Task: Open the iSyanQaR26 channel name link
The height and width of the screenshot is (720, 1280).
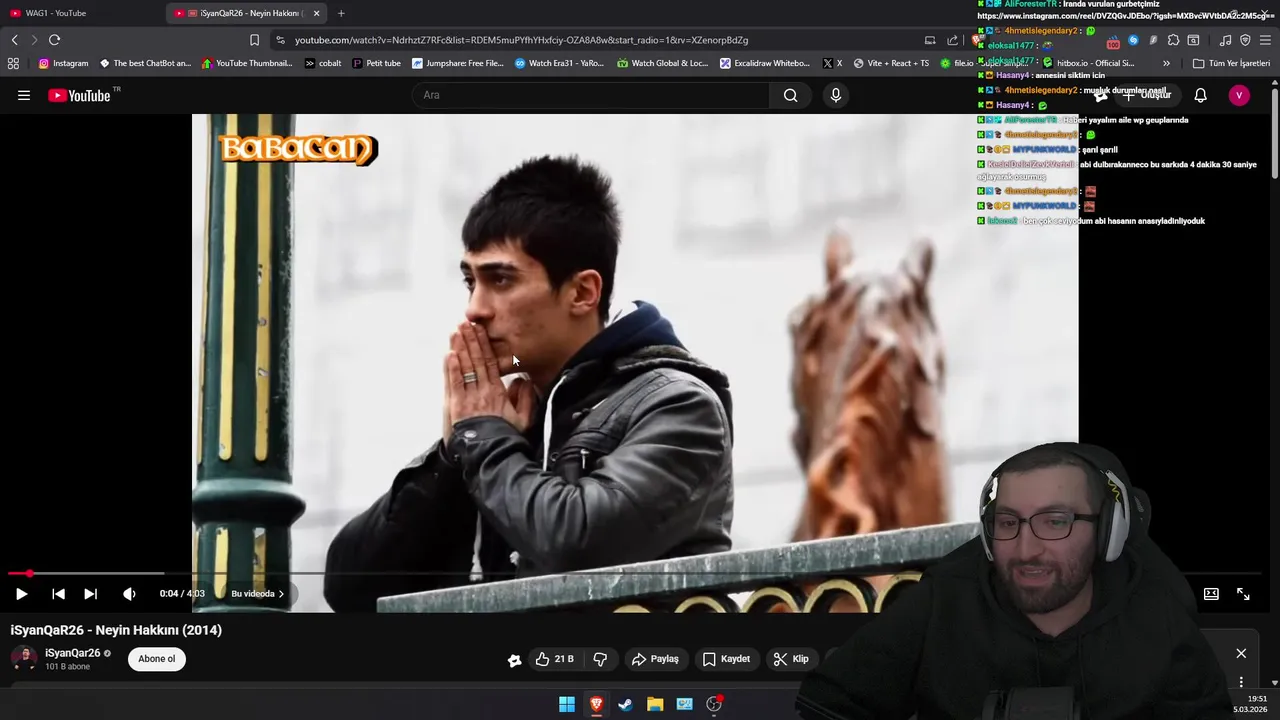Action: tap(72, 653)
